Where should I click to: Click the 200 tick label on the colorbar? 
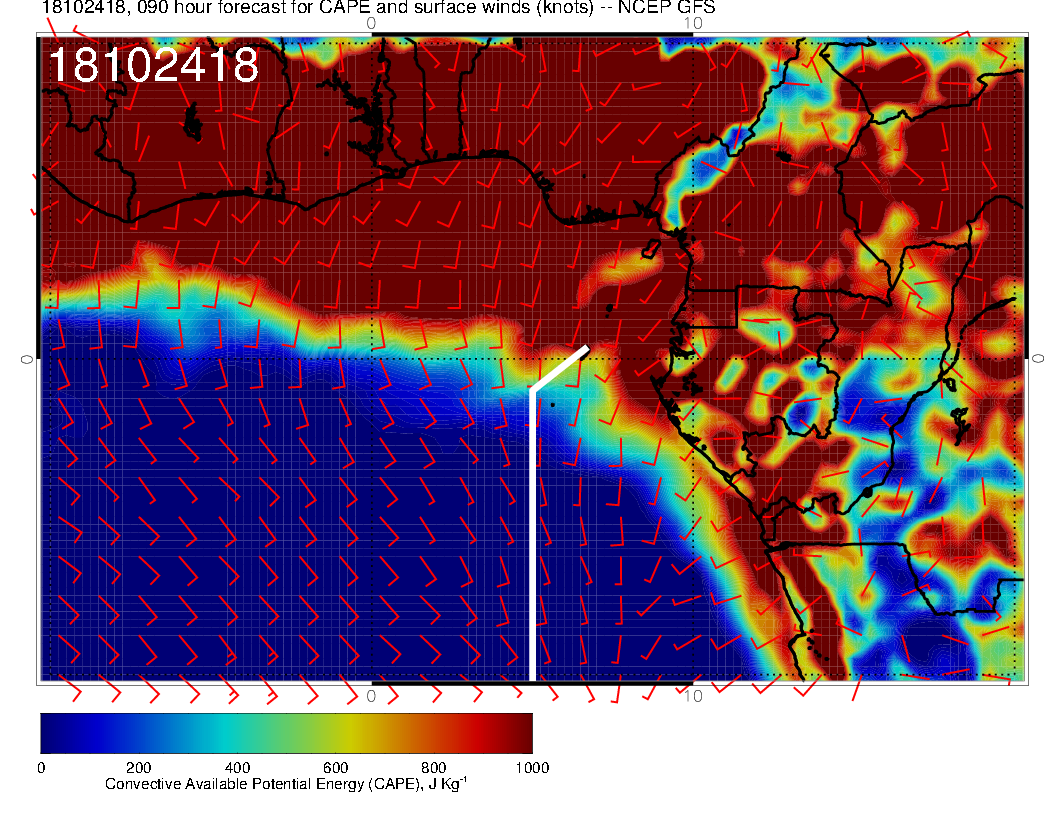click(x=139, y=768)
